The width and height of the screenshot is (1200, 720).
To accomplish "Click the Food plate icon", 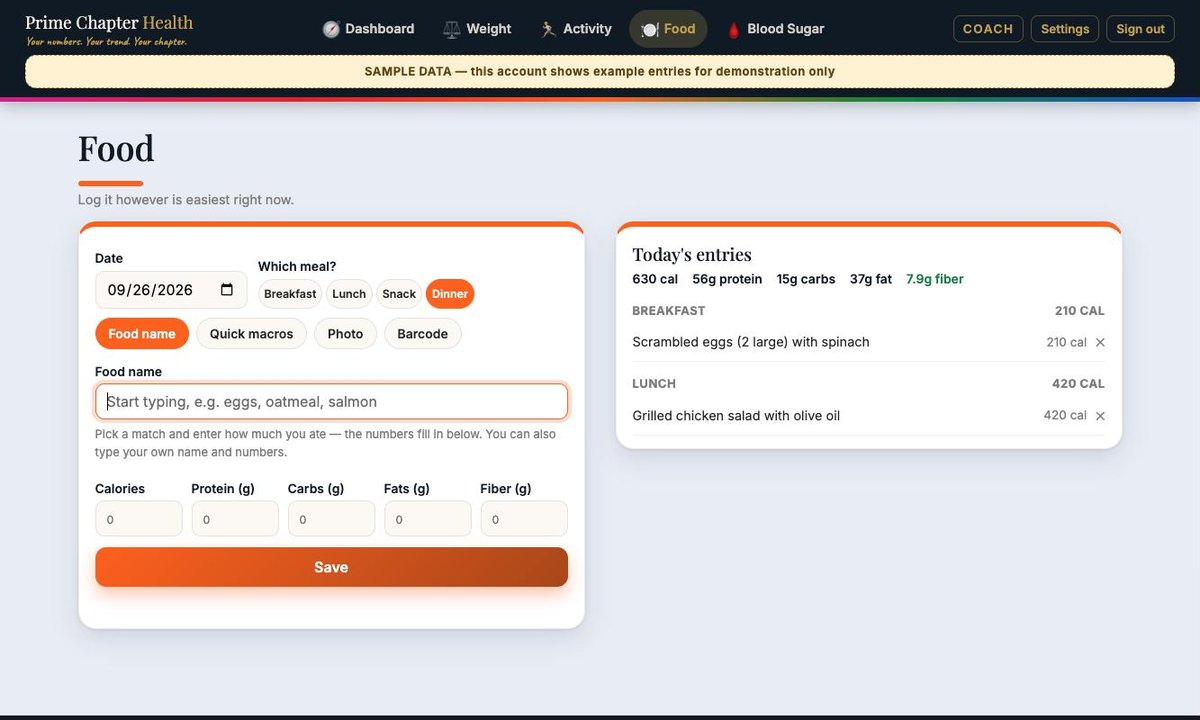I will pyautogui.click(x=650, y=29).
